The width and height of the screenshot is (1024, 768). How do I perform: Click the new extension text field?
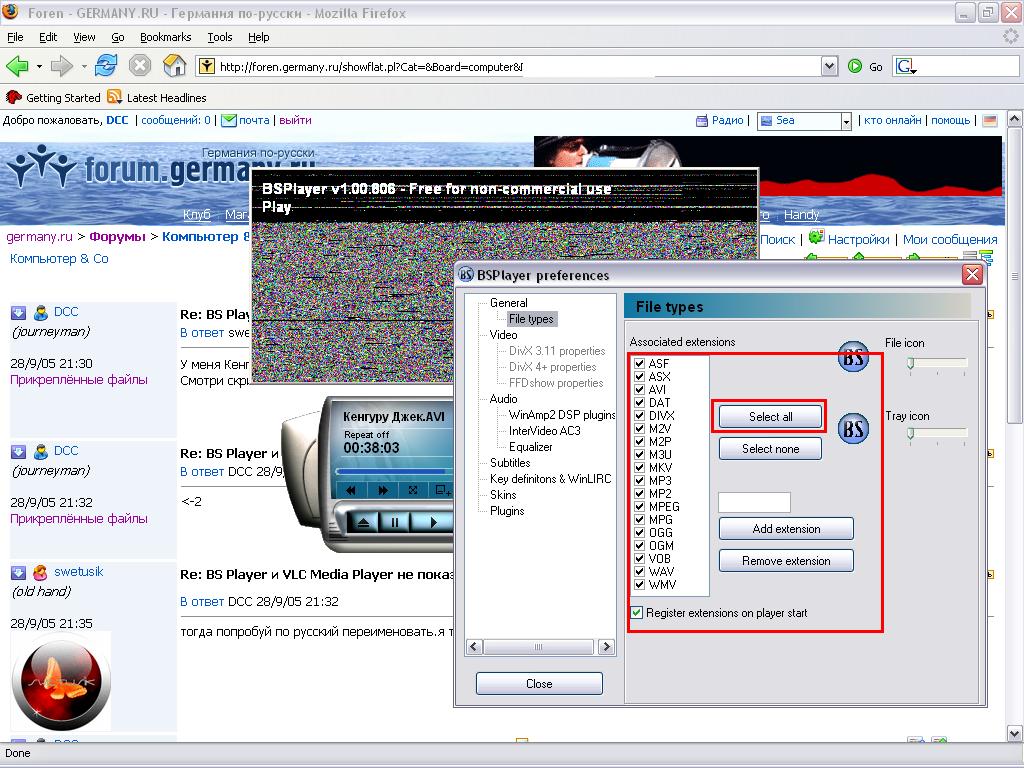point(754,502)
